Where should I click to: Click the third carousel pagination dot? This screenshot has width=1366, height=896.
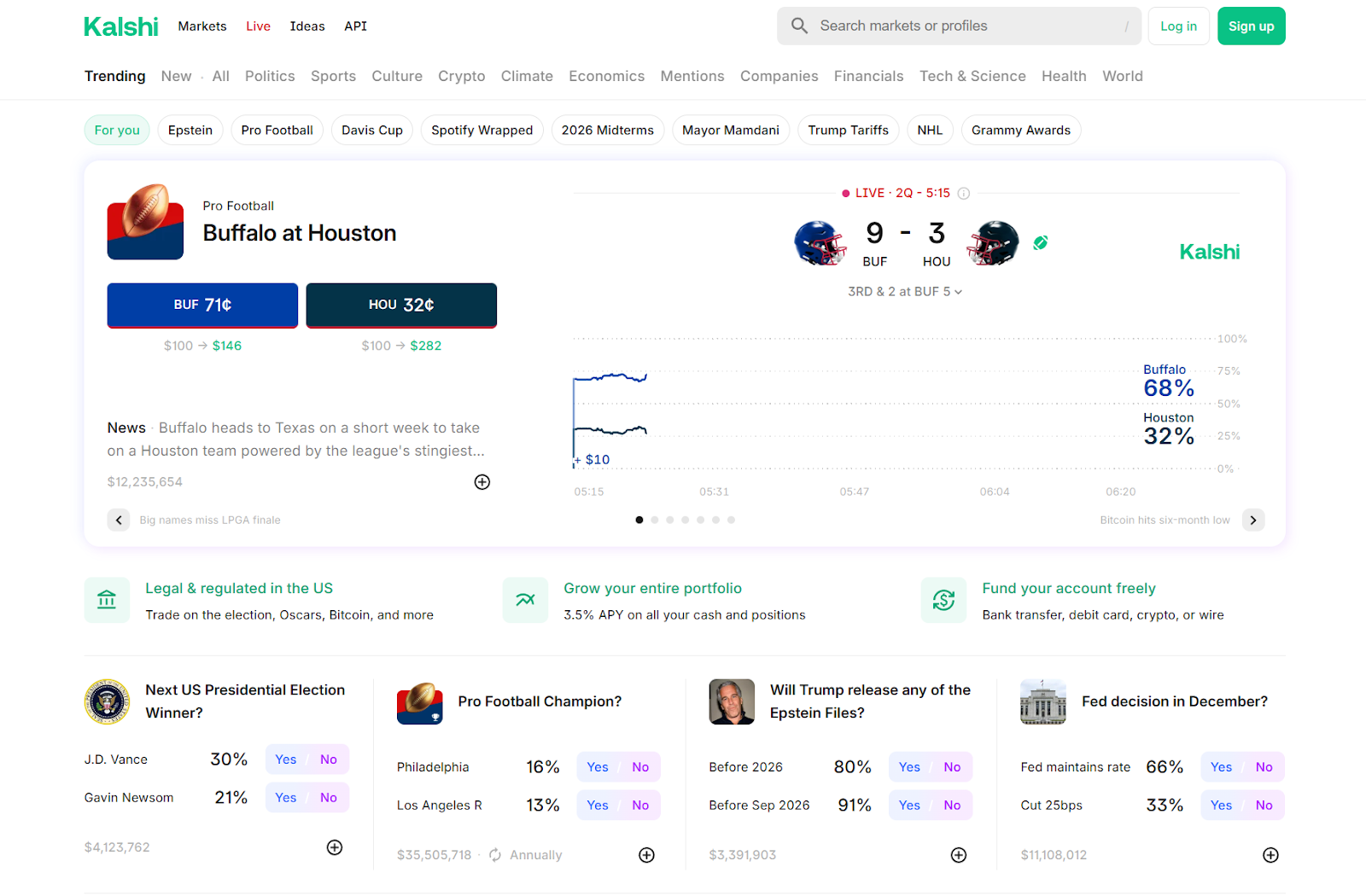670,520
